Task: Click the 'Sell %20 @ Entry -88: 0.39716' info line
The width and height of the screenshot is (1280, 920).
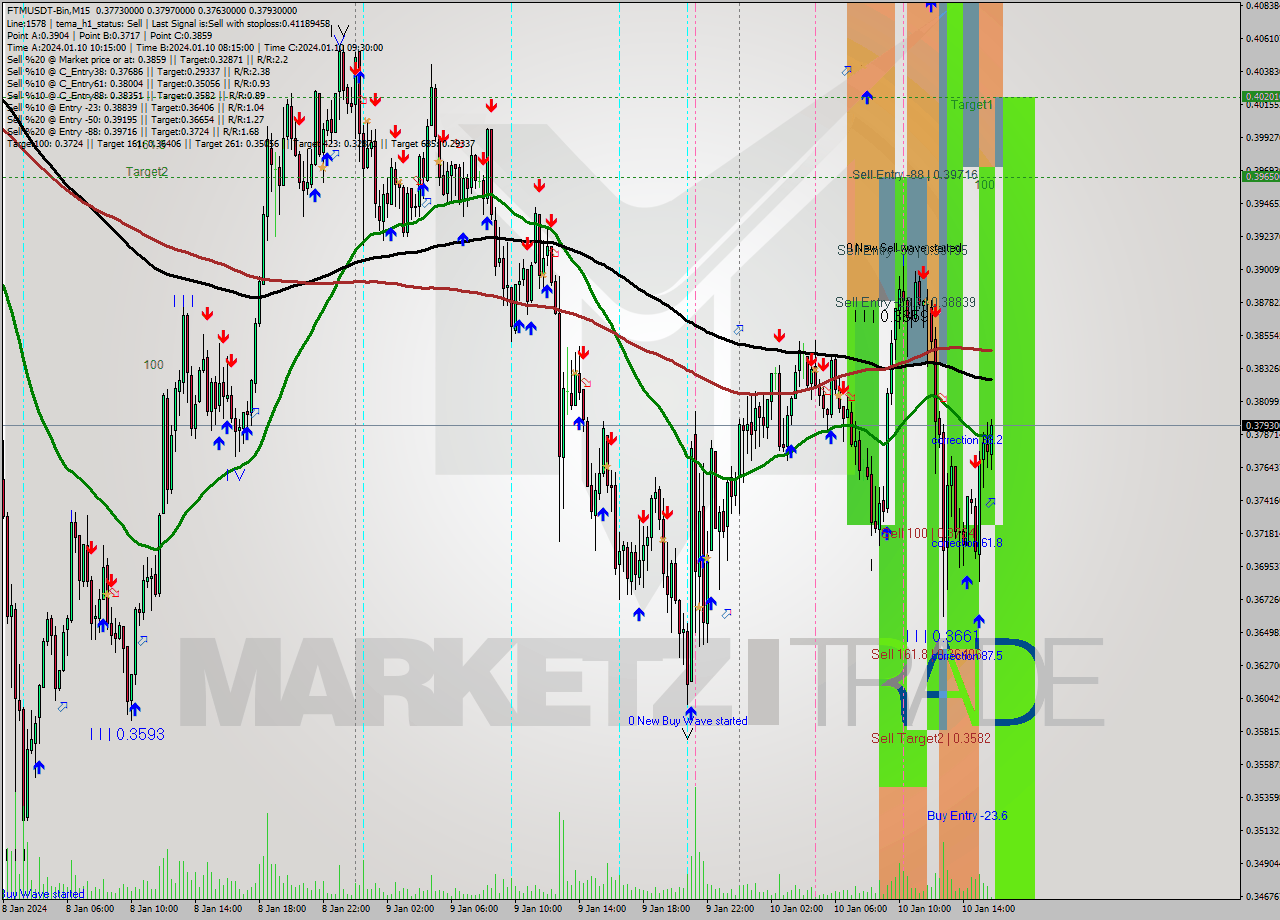Action: pyautogui.click(x=133, y=131)
